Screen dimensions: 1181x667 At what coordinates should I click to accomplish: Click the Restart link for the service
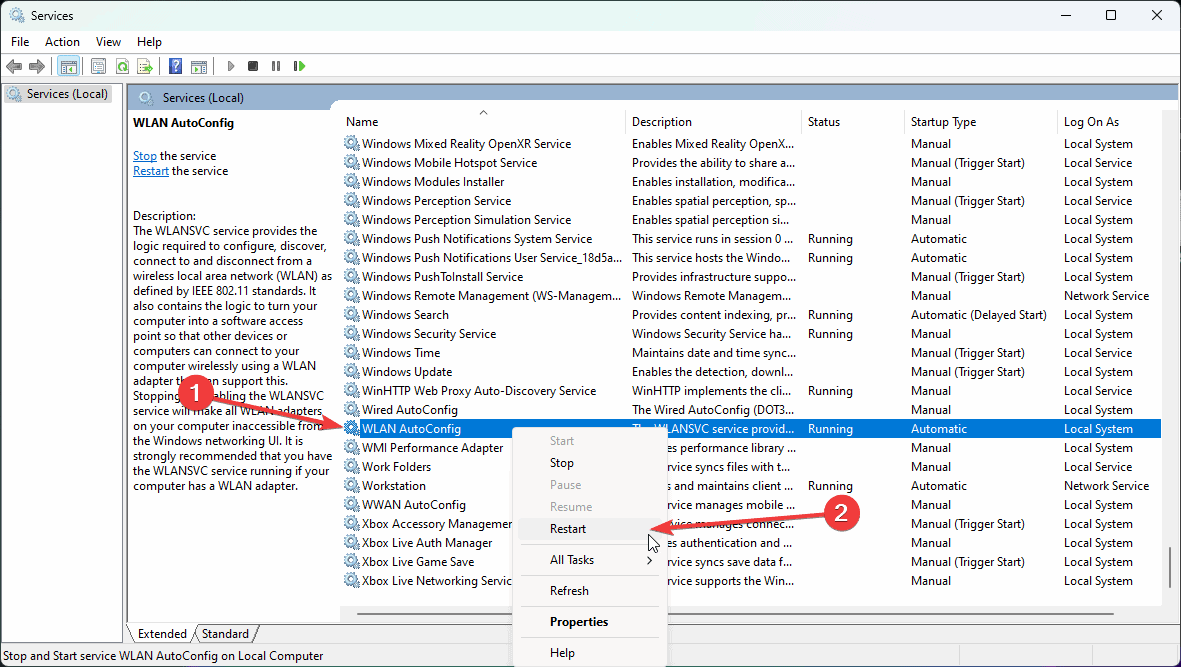(x=150, y=170)
